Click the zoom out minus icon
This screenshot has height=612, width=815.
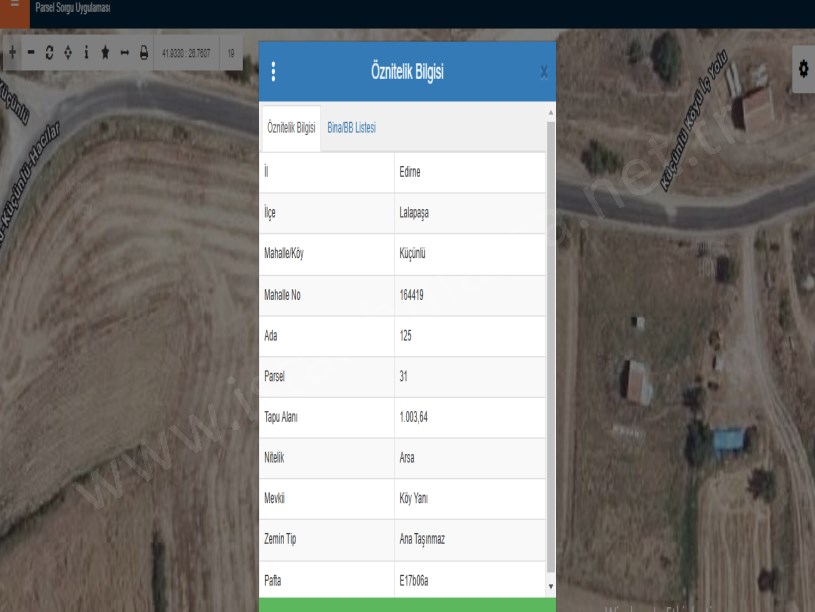pos(30,52)
